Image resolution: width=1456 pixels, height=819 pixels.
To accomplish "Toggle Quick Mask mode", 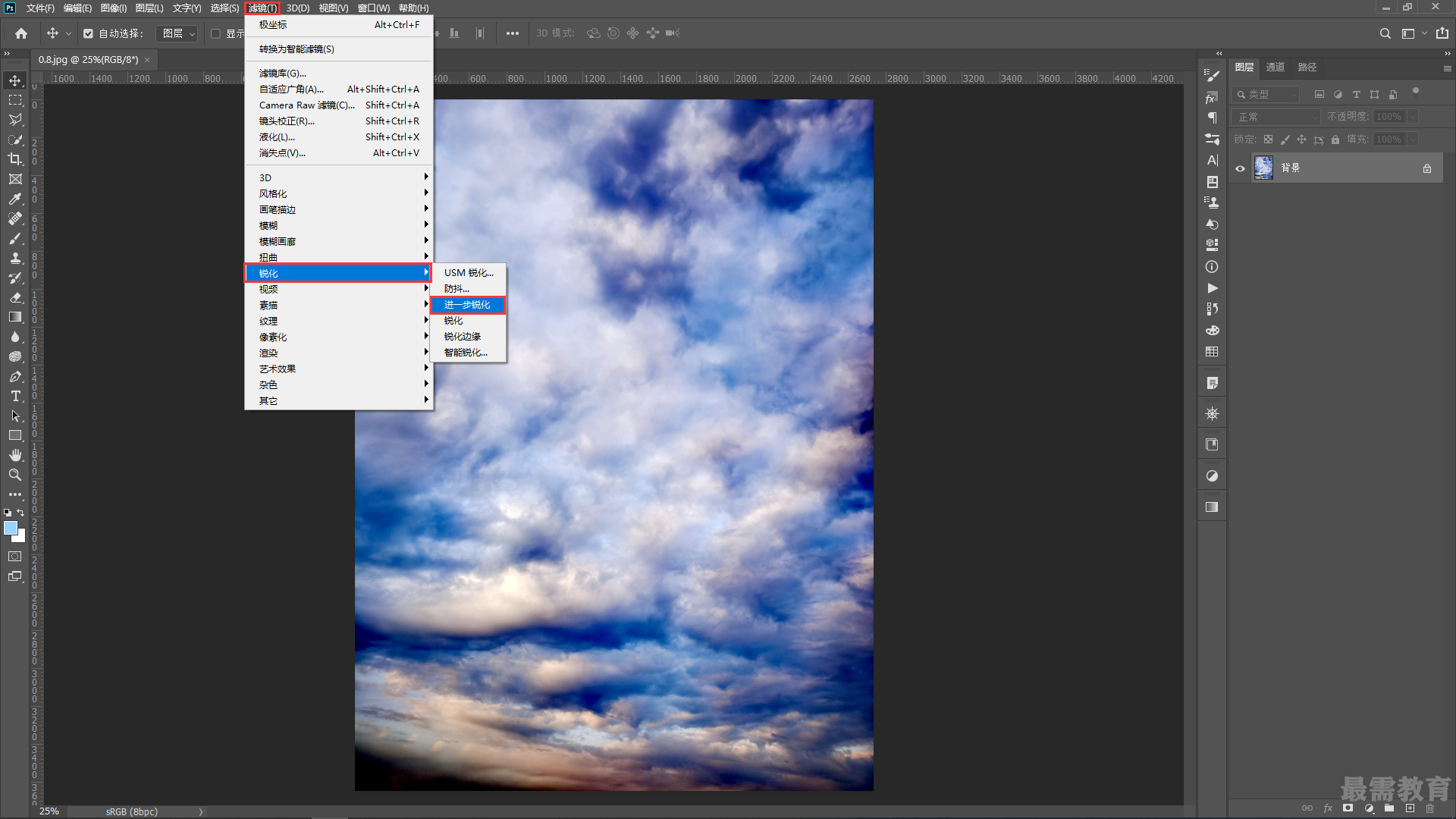I will tap(15, 557).
